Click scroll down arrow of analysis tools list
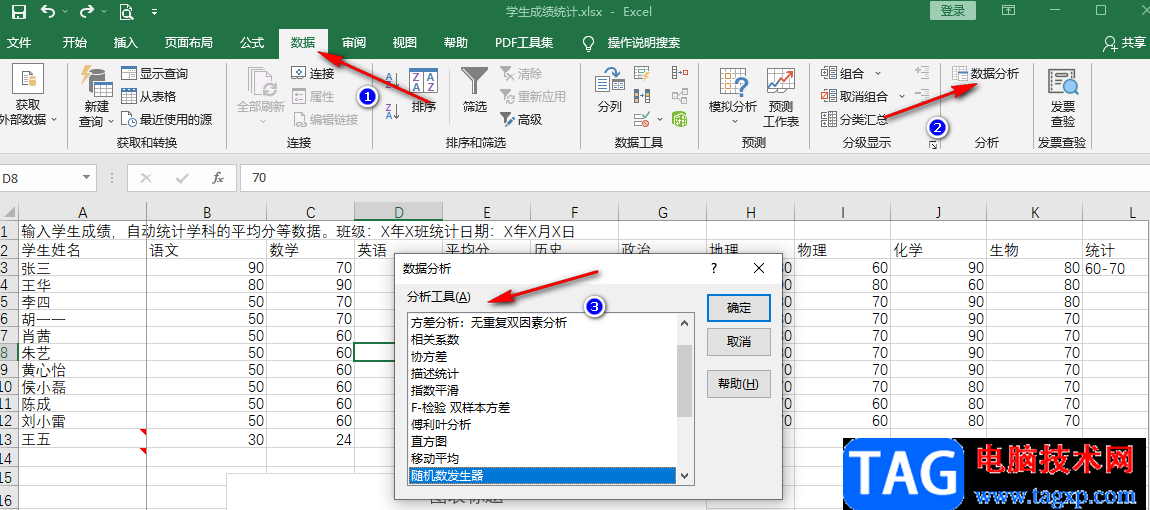Image resolution: width=1150 pixels, height=510 pixels. tap(685, 476)
